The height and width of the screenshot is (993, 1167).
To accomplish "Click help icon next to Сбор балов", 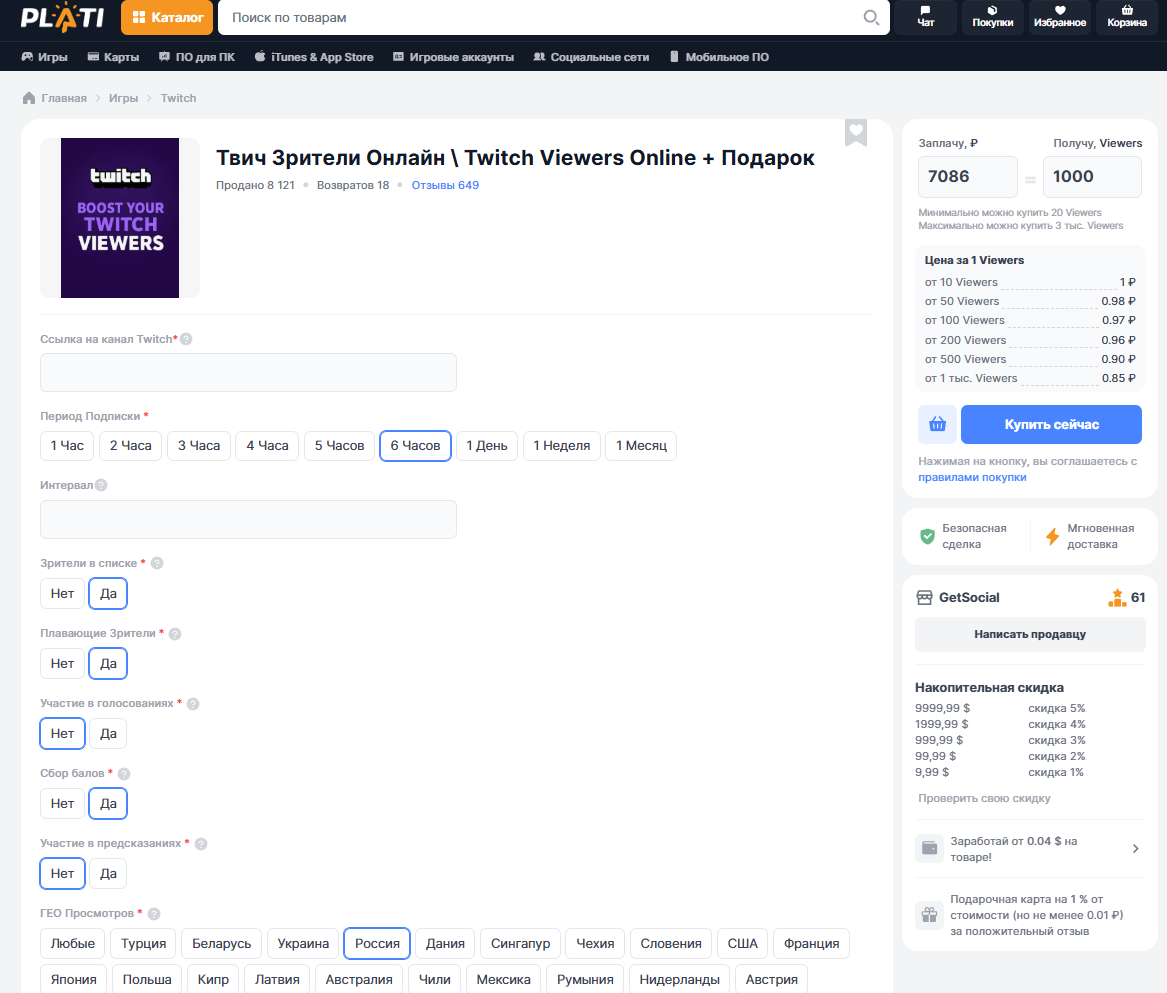I will [124, 774].
